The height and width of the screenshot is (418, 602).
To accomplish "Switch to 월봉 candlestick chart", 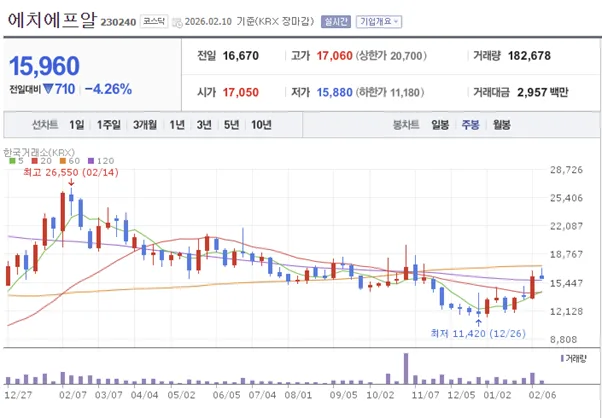I will pos(501,125).
